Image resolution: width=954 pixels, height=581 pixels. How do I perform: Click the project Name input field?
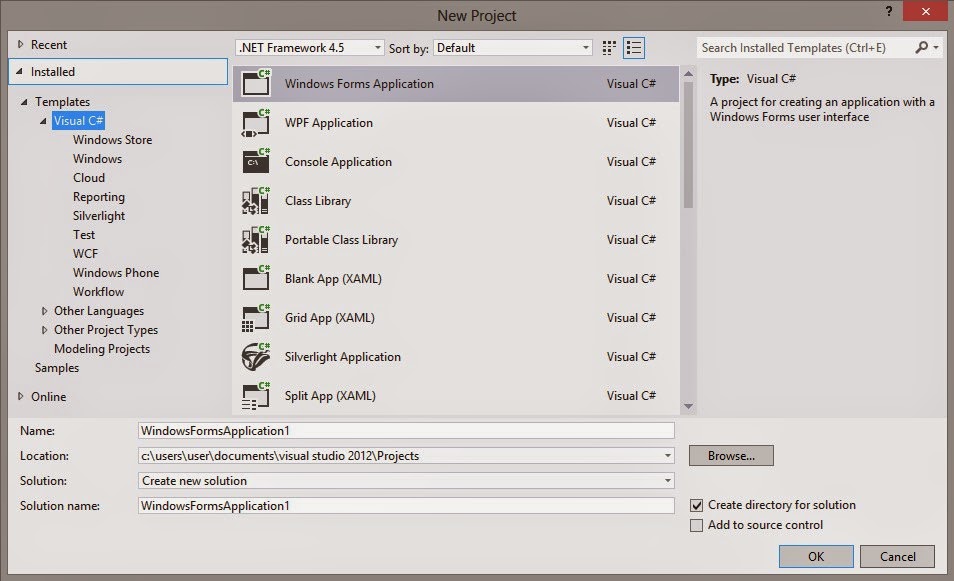(x=406, y=431)
